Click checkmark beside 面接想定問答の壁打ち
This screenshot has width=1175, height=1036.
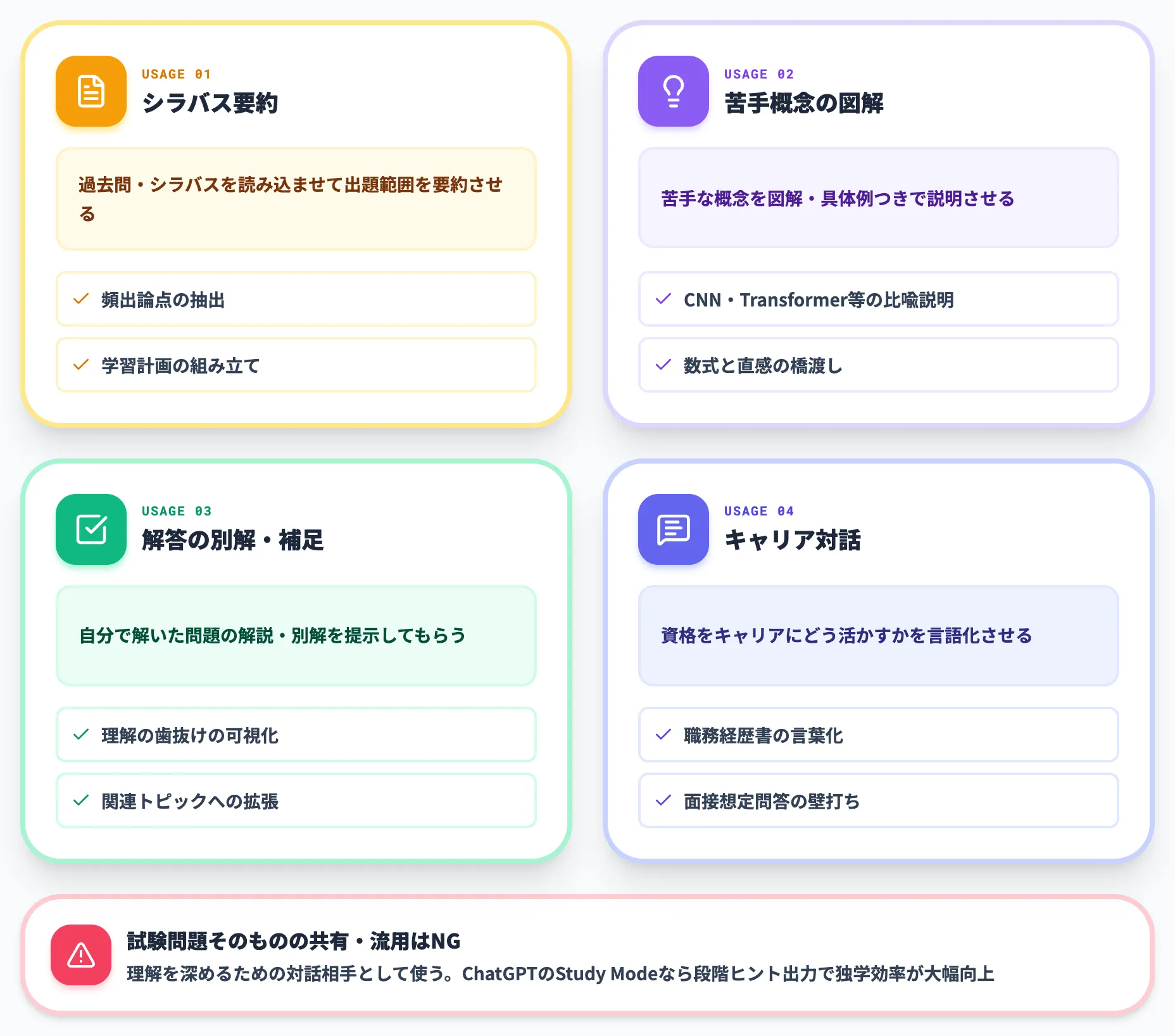[663, 800]
